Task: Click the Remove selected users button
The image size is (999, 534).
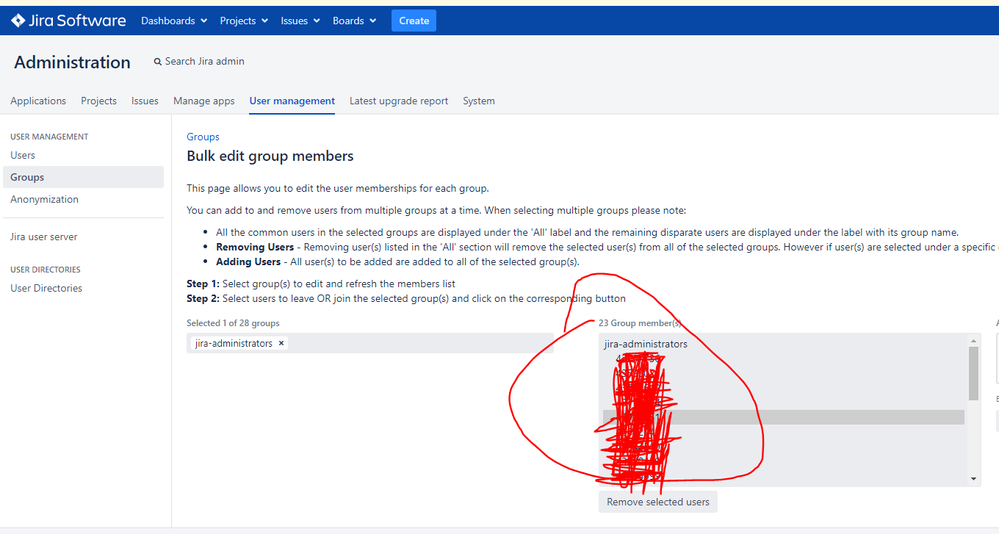Action: (658, 502)
